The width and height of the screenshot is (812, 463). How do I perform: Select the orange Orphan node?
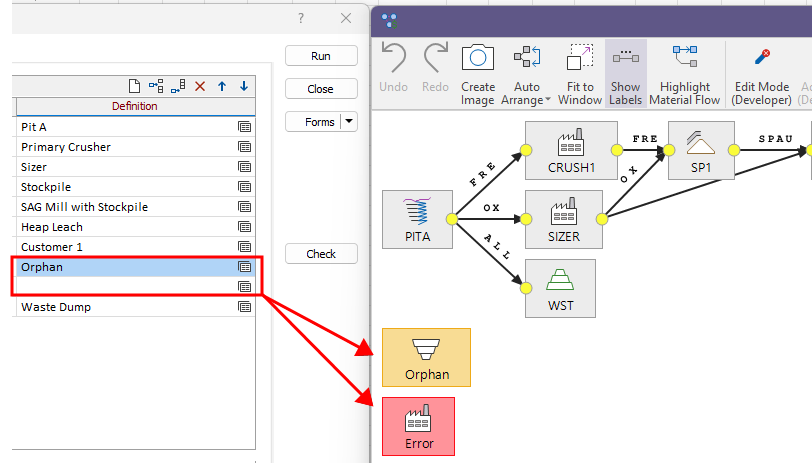click(426, 357)
